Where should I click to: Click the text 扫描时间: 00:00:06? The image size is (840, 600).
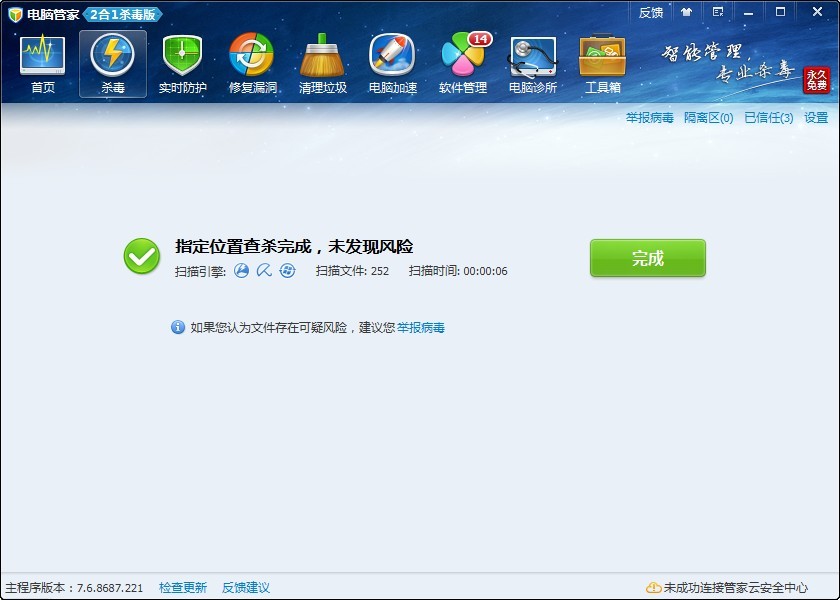coord(458,271)
